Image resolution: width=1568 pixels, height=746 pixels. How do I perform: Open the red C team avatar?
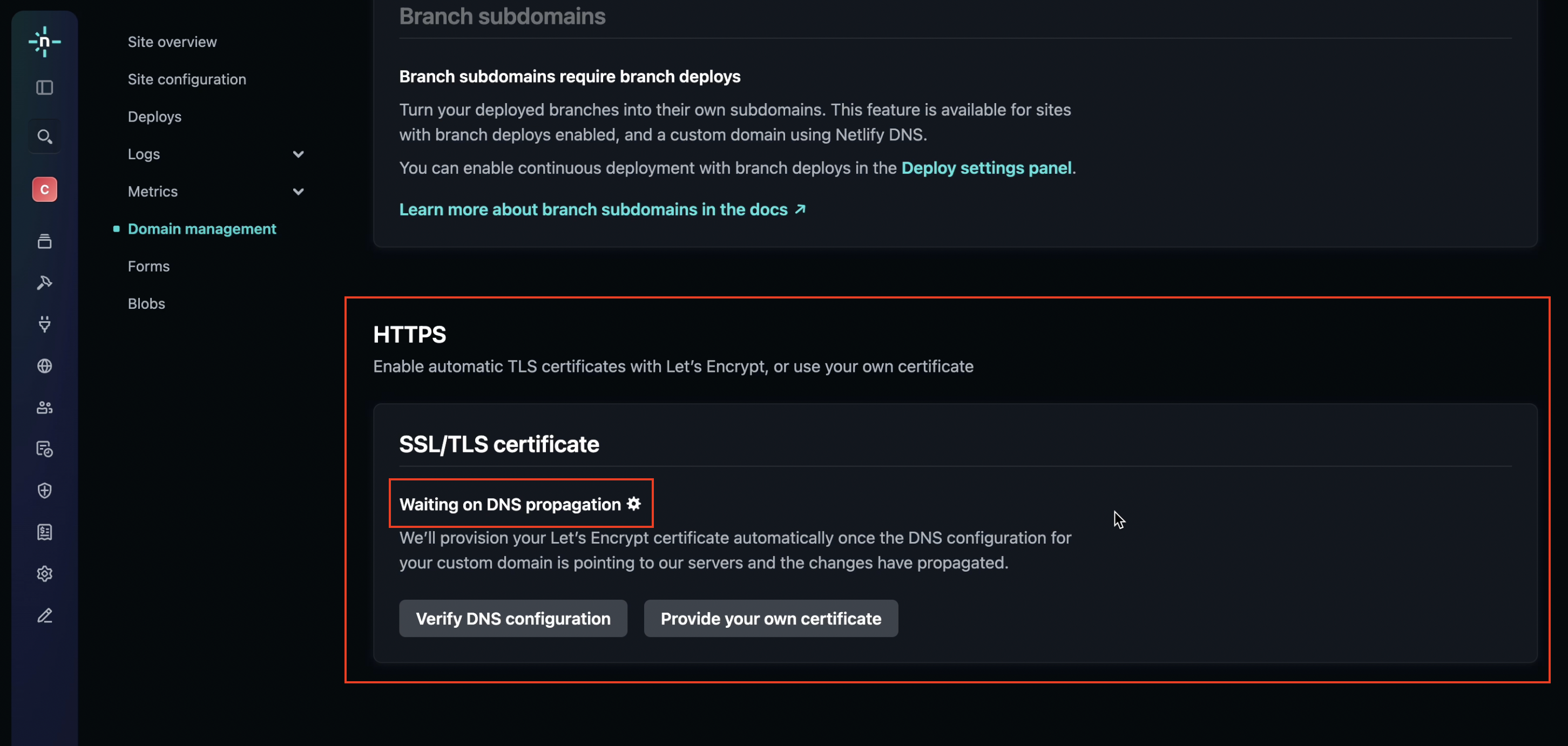[44, 190]
